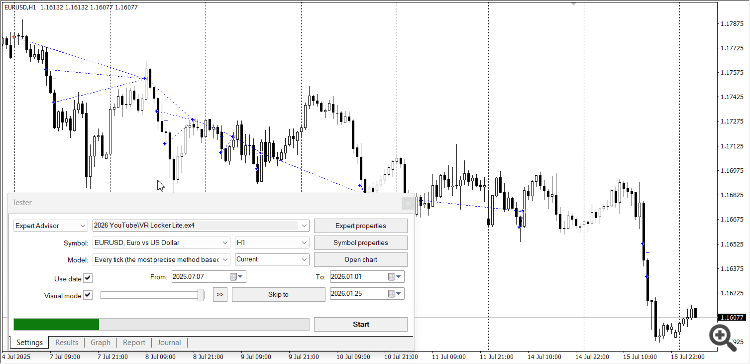
Task: Click the Start testing button
Action: [361, 324]
